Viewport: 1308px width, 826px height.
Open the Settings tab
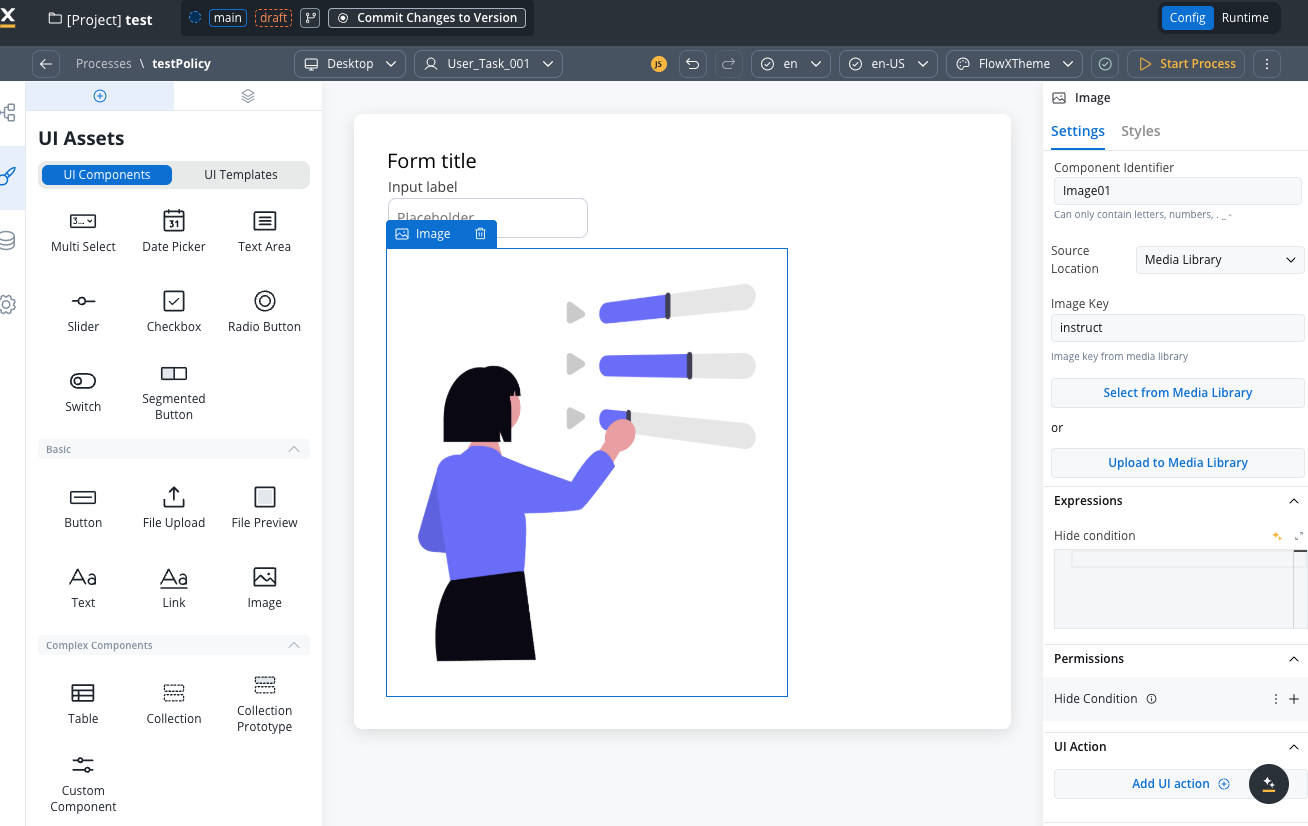(x=1077, y=131)
